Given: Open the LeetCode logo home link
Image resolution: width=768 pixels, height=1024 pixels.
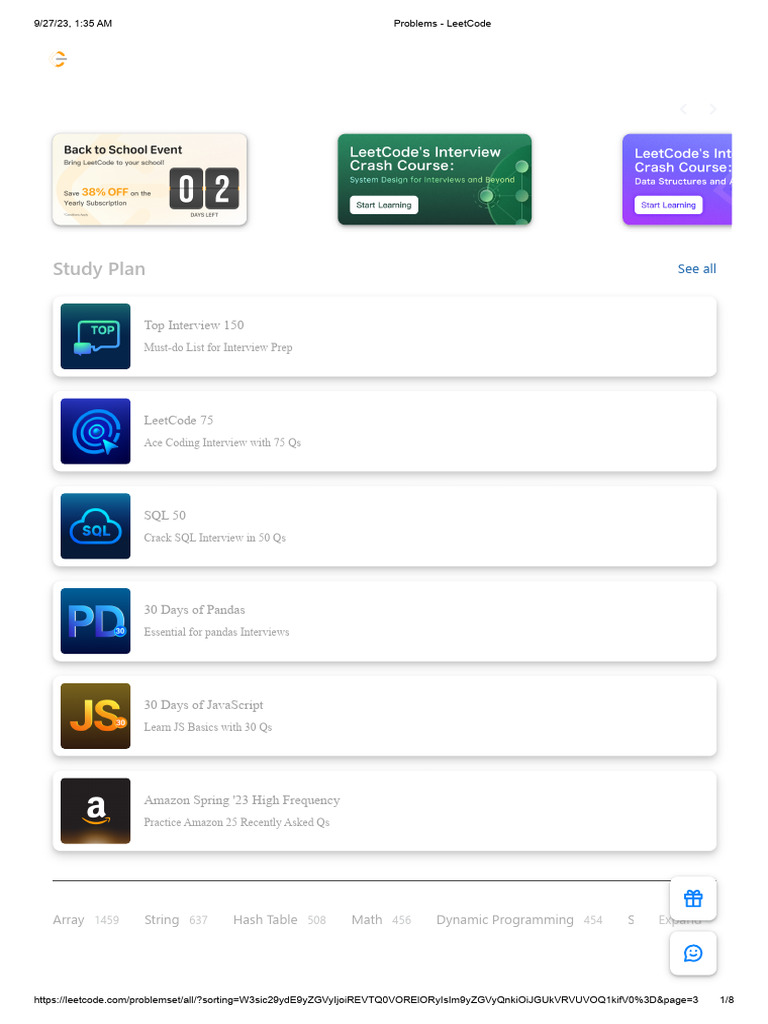Looking at the screenshot, I should click(x=58, y=59).
